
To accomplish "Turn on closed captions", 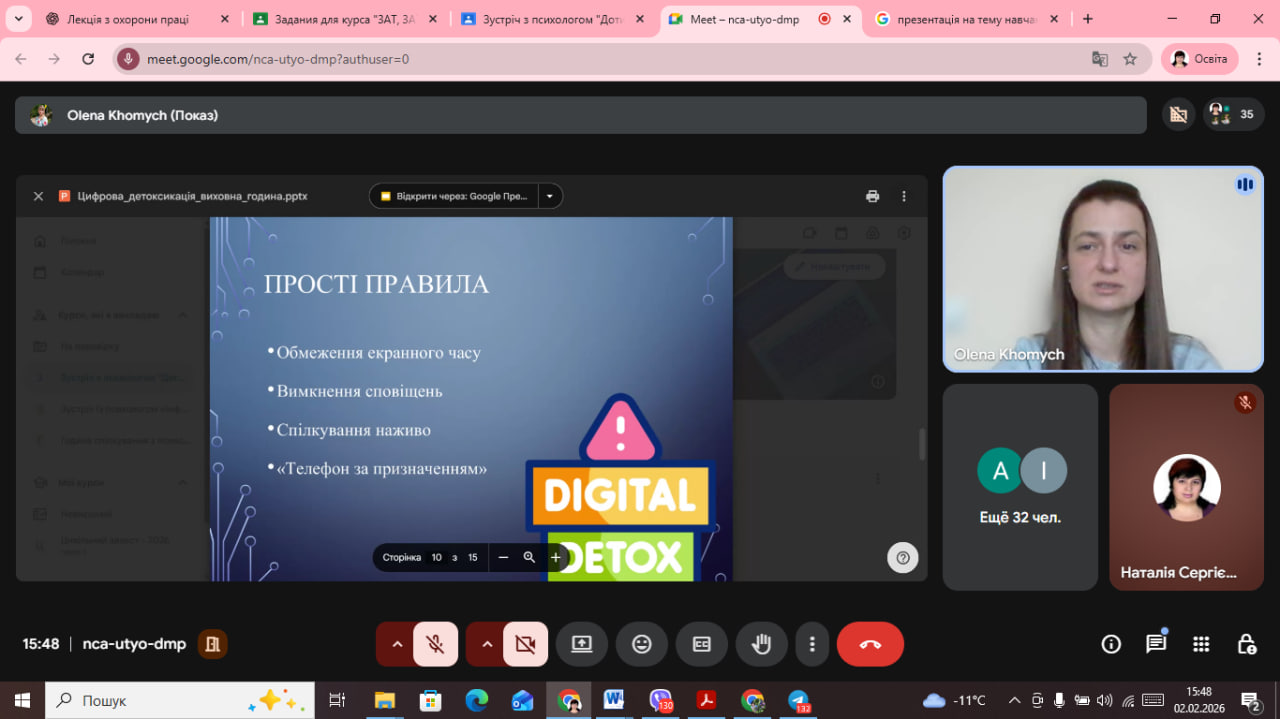I will 702,644.
